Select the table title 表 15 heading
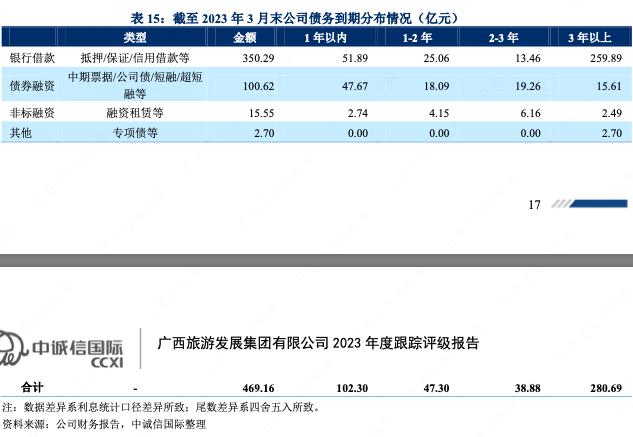The height and width of the screenshot is (437, 633). click(295, 18)
